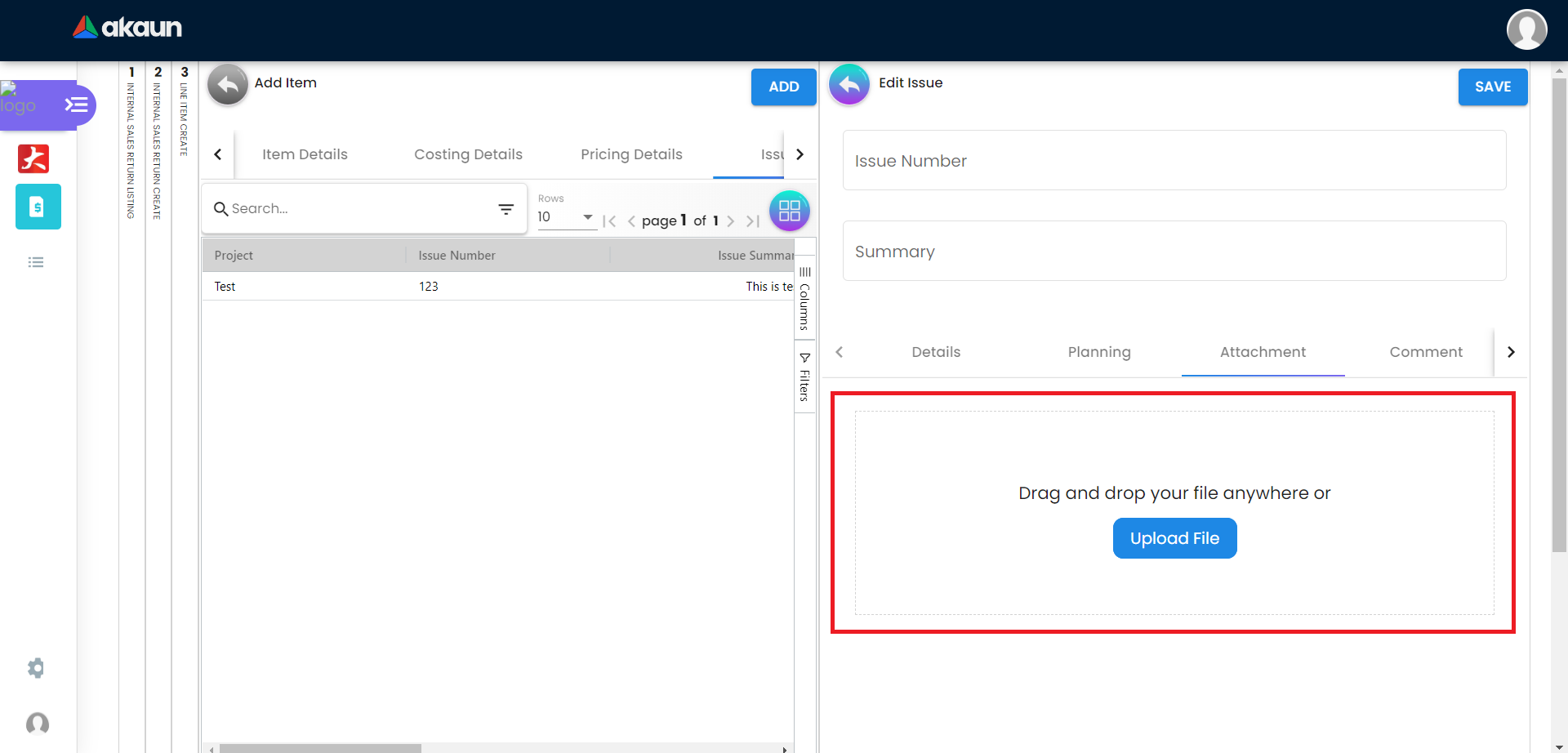Open the teal invoice document icon
The height and width of the screenshot is (753, 1568).
point(38,207)
